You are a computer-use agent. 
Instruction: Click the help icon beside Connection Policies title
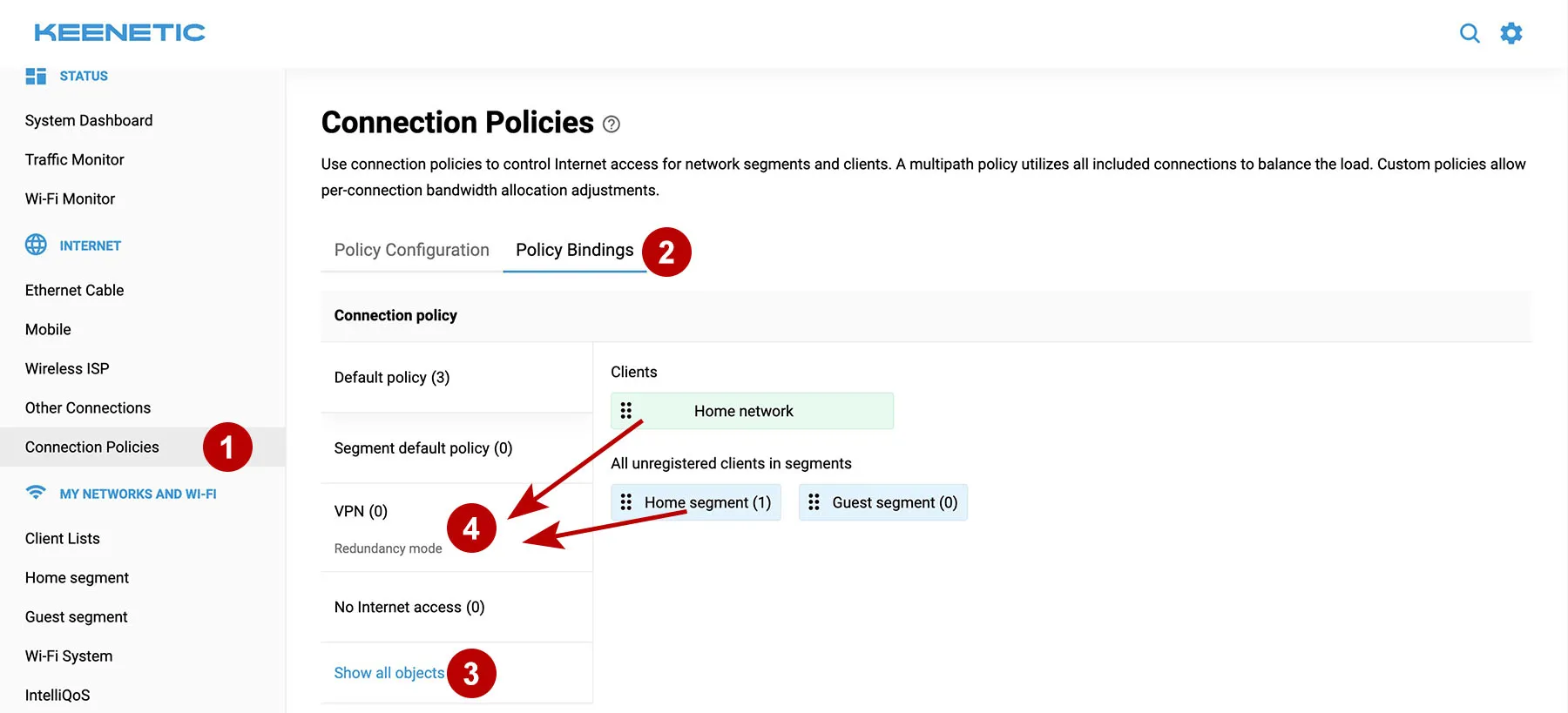pyautogui.click(x=612, y=124)
